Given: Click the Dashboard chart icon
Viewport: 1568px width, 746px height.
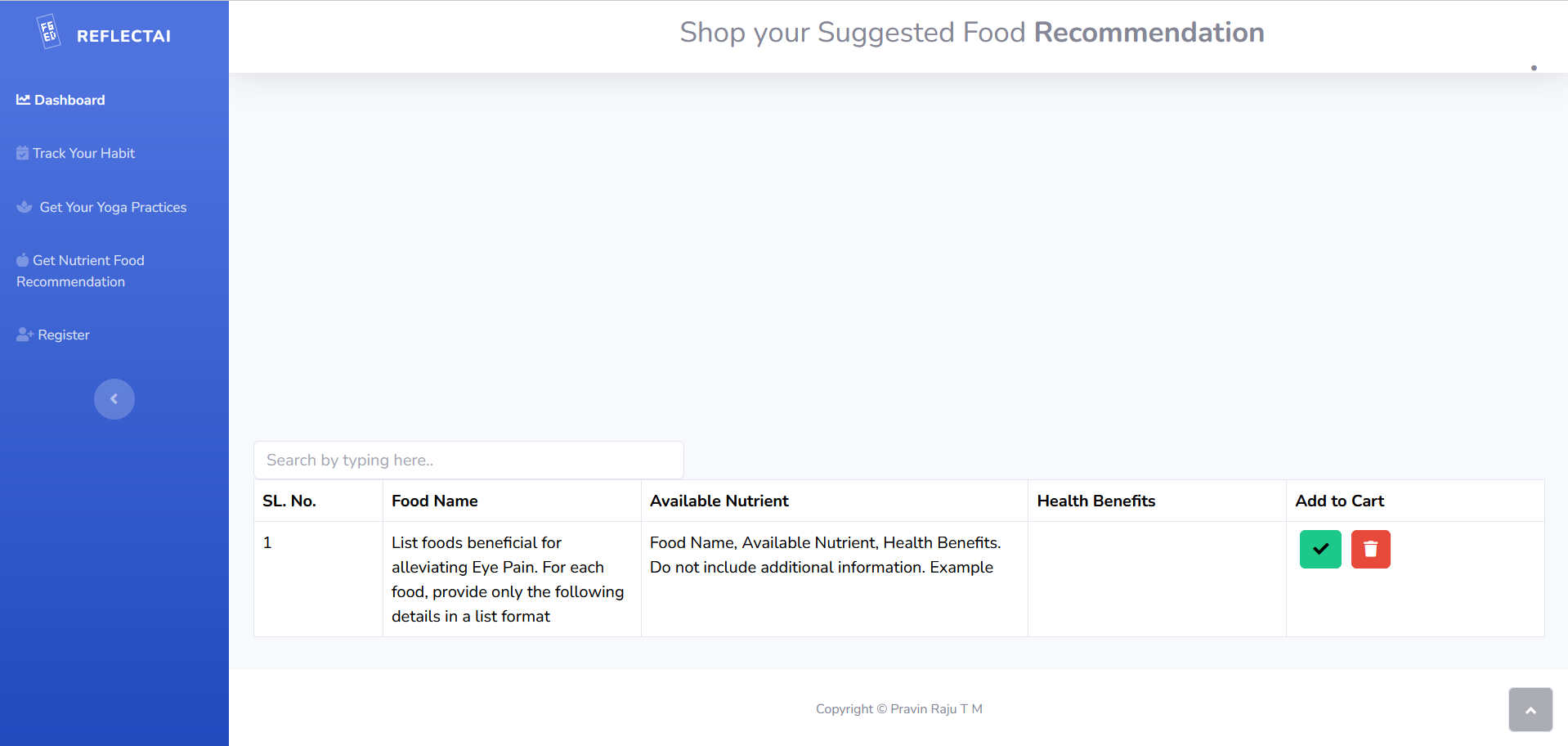Looking at the screenshot, I should [x=23, y=100].
